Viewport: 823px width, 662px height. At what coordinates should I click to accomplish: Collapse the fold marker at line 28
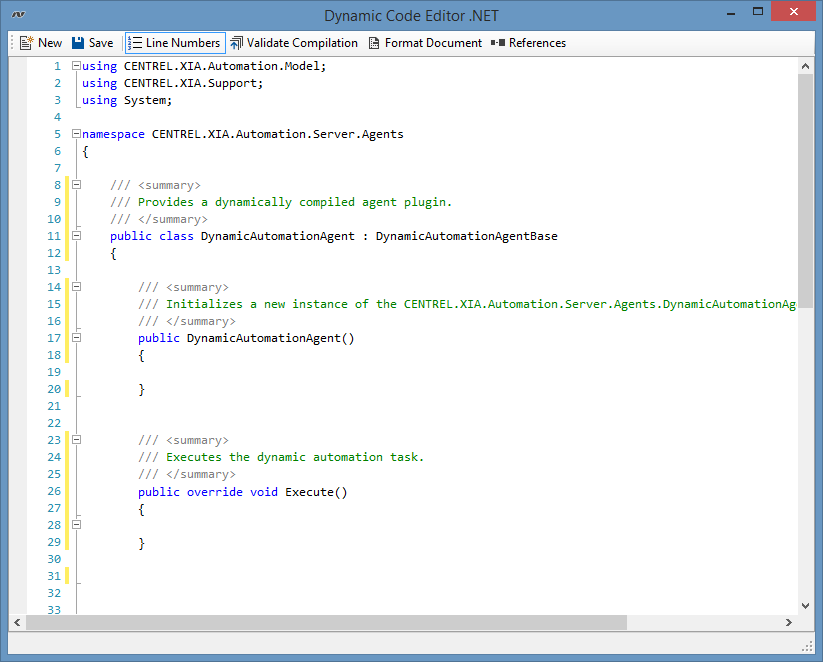76,524
